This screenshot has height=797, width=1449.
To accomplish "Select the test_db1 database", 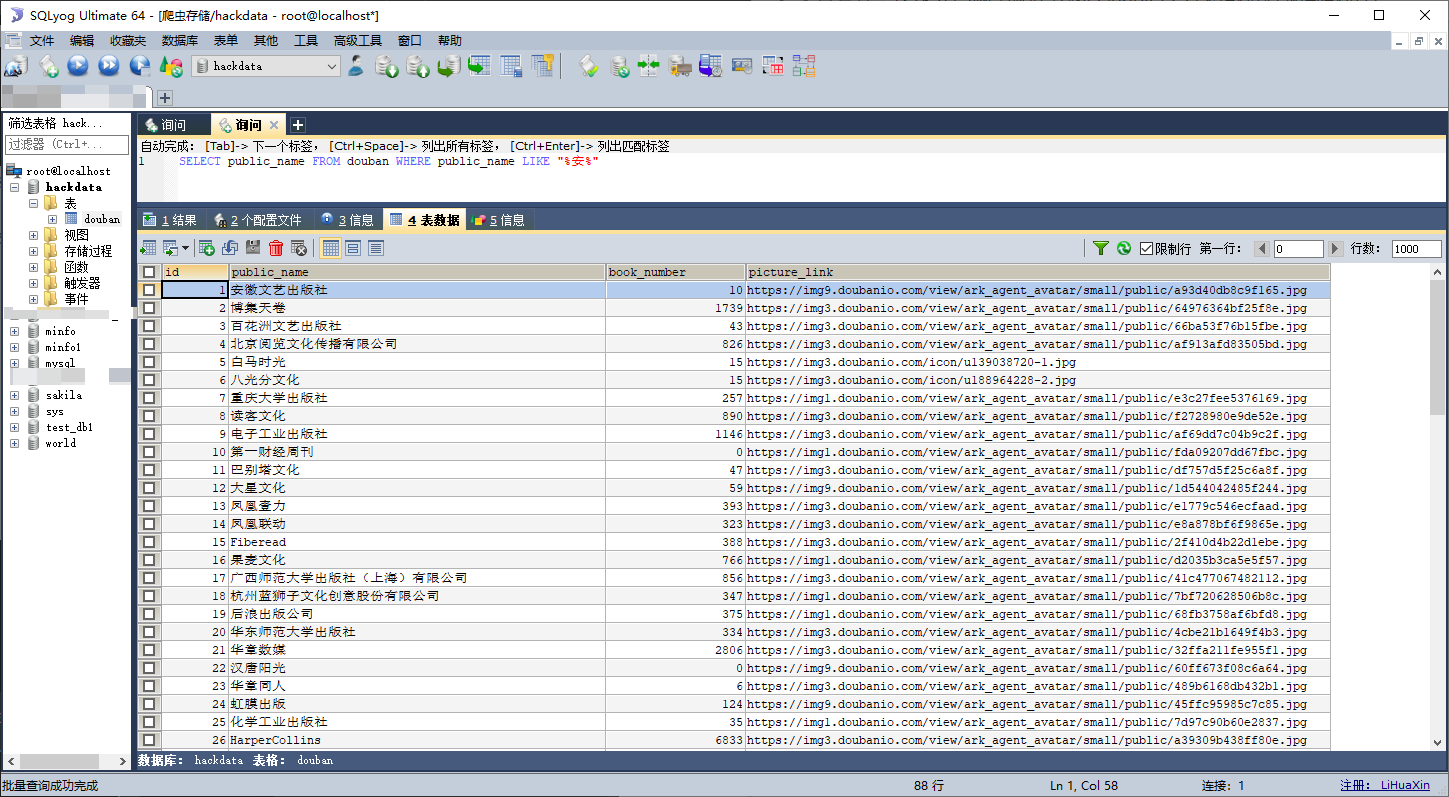I will coord(69,427).
